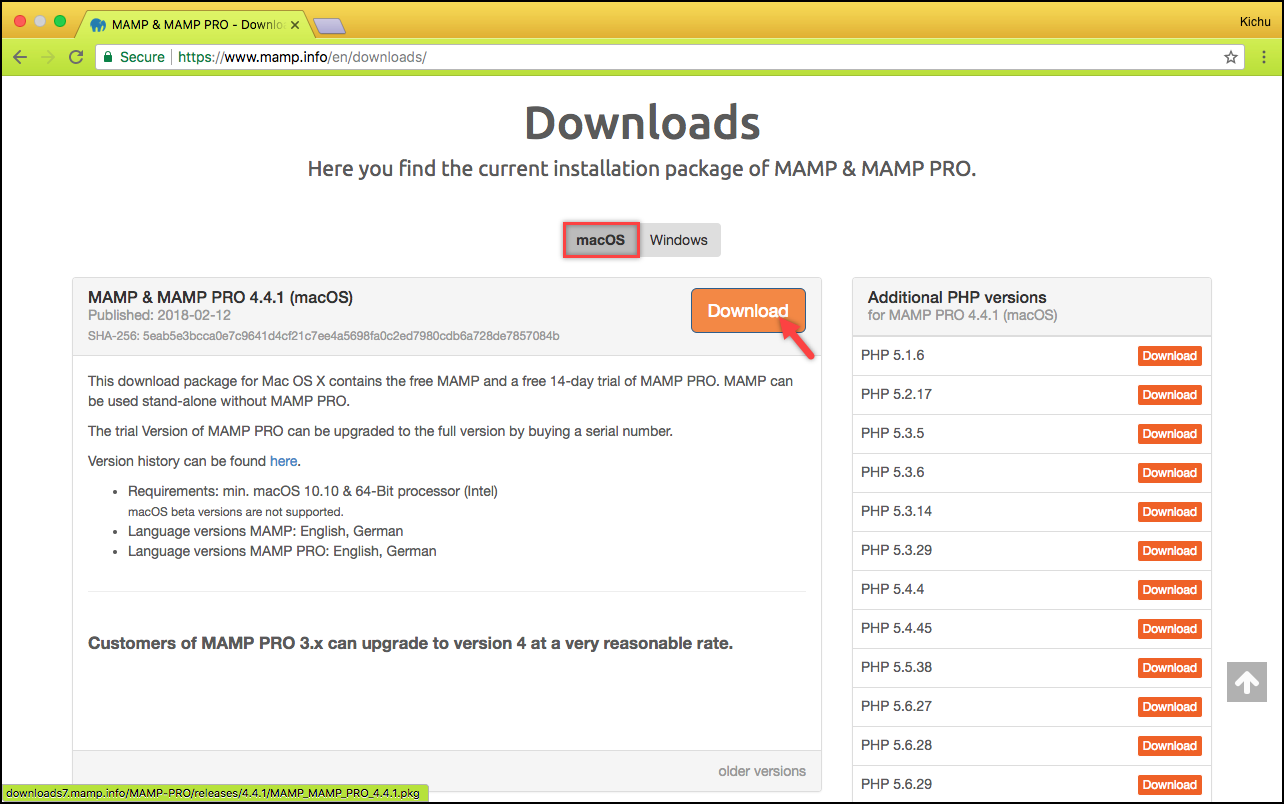Click the 'Additional PHP versions' heading
This screenshot has height=804, width=1284.
click(x=957, y=297)
